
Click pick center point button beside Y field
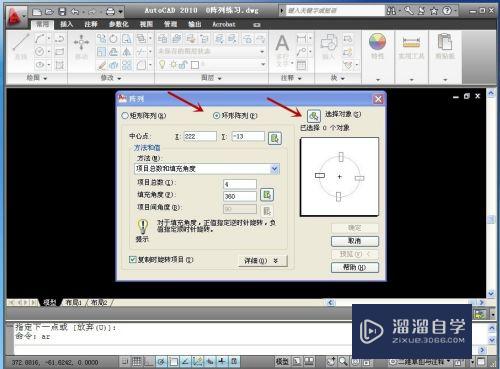275,138
